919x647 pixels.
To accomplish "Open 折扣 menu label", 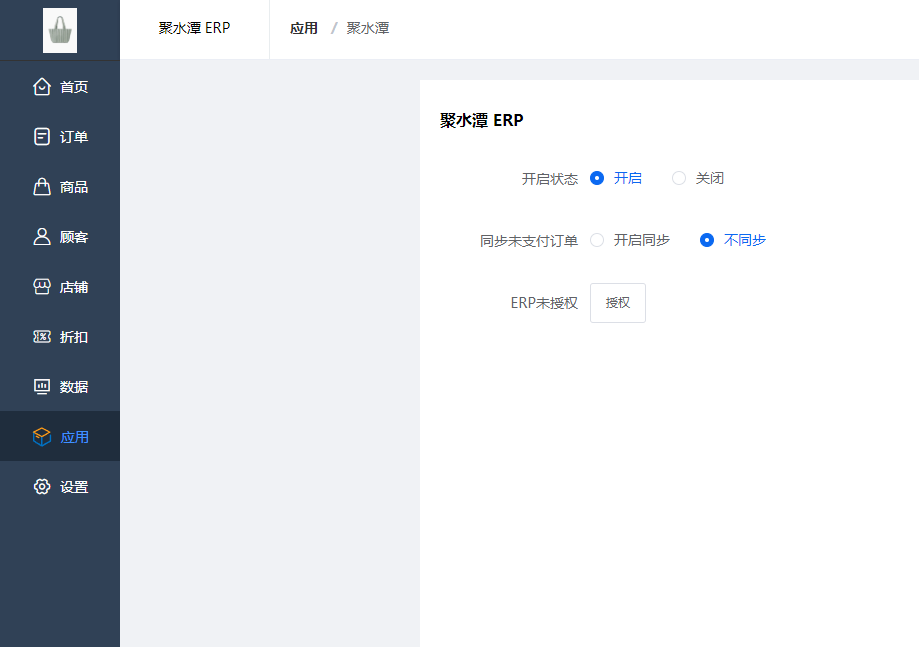I will click(74, 338).
